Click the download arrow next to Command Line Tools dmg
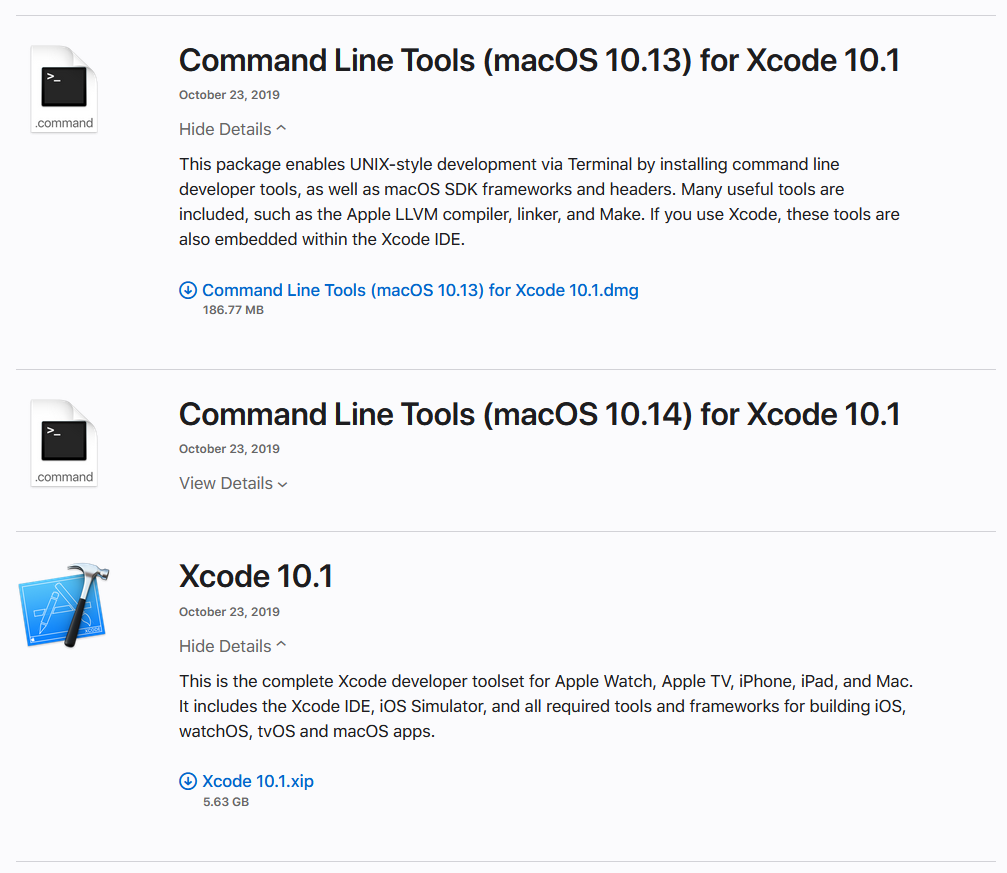Image resolution: width=1007 pixels, height=873 pixels. click(188, 289)
